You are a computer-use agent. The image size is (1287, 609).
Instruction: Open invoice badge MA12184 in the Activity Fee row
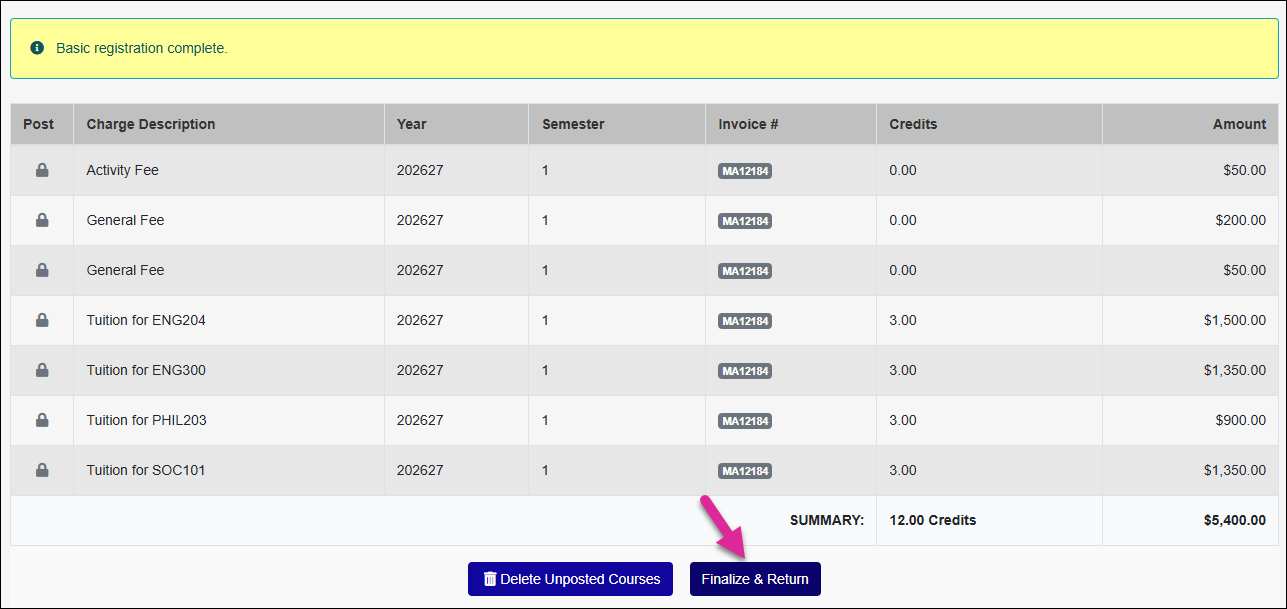point(745,171)
